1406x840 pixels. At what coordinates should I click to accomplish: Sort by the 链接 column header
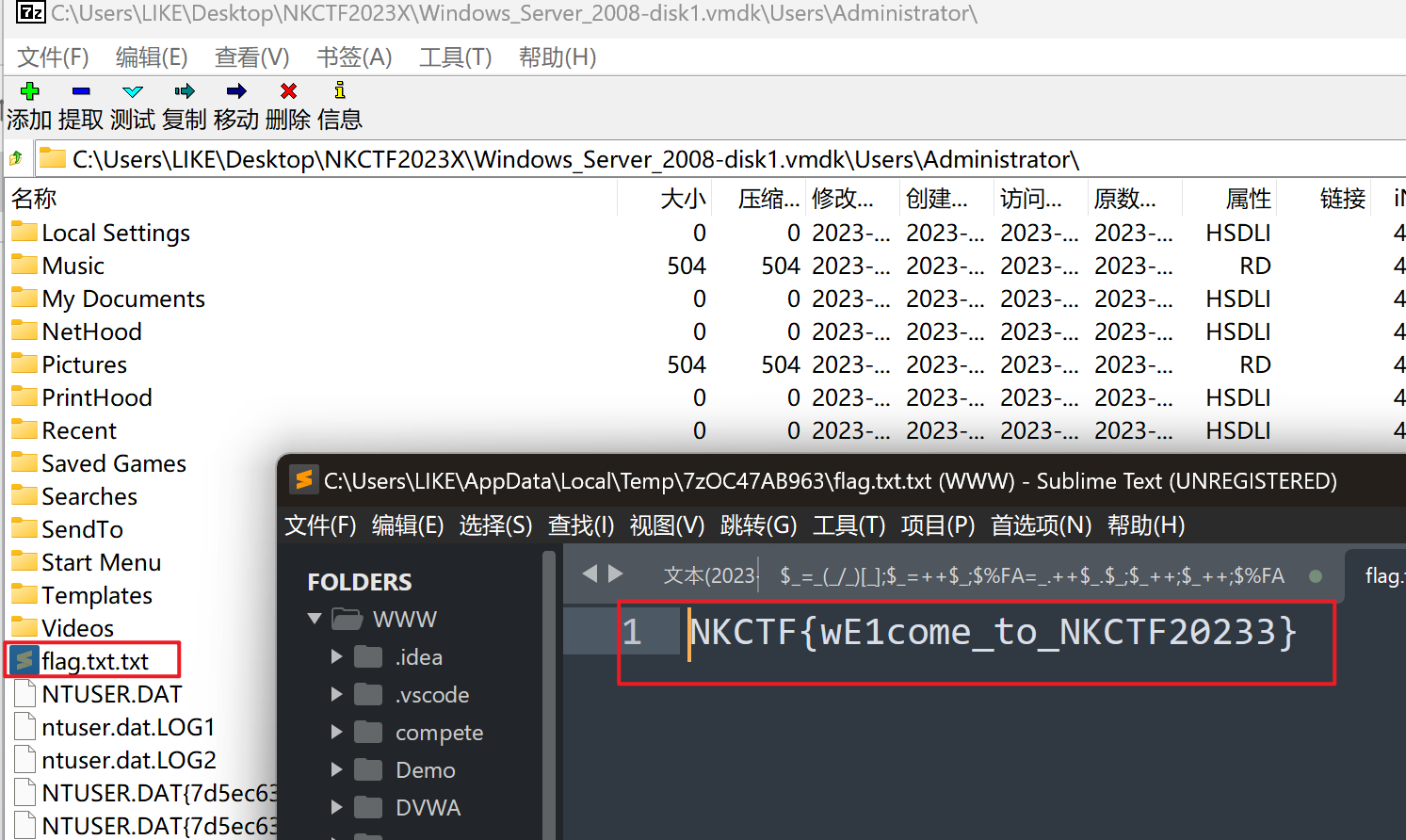[x=1342, y=198]
